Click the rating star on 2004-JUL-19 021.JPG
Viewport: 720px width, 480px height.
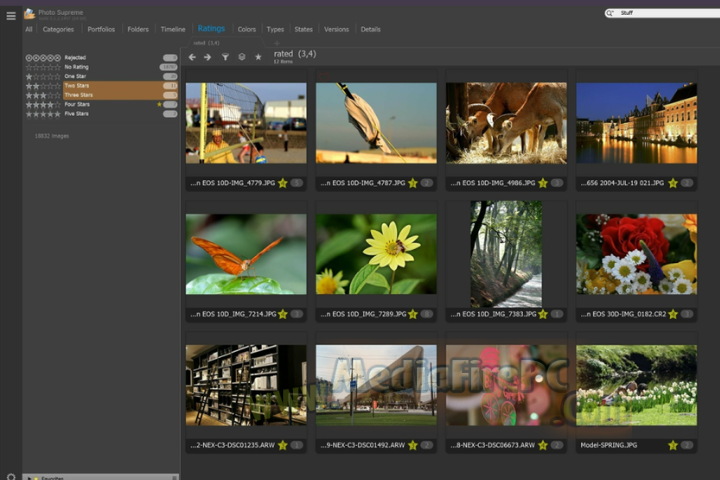[x=673, y=183]
